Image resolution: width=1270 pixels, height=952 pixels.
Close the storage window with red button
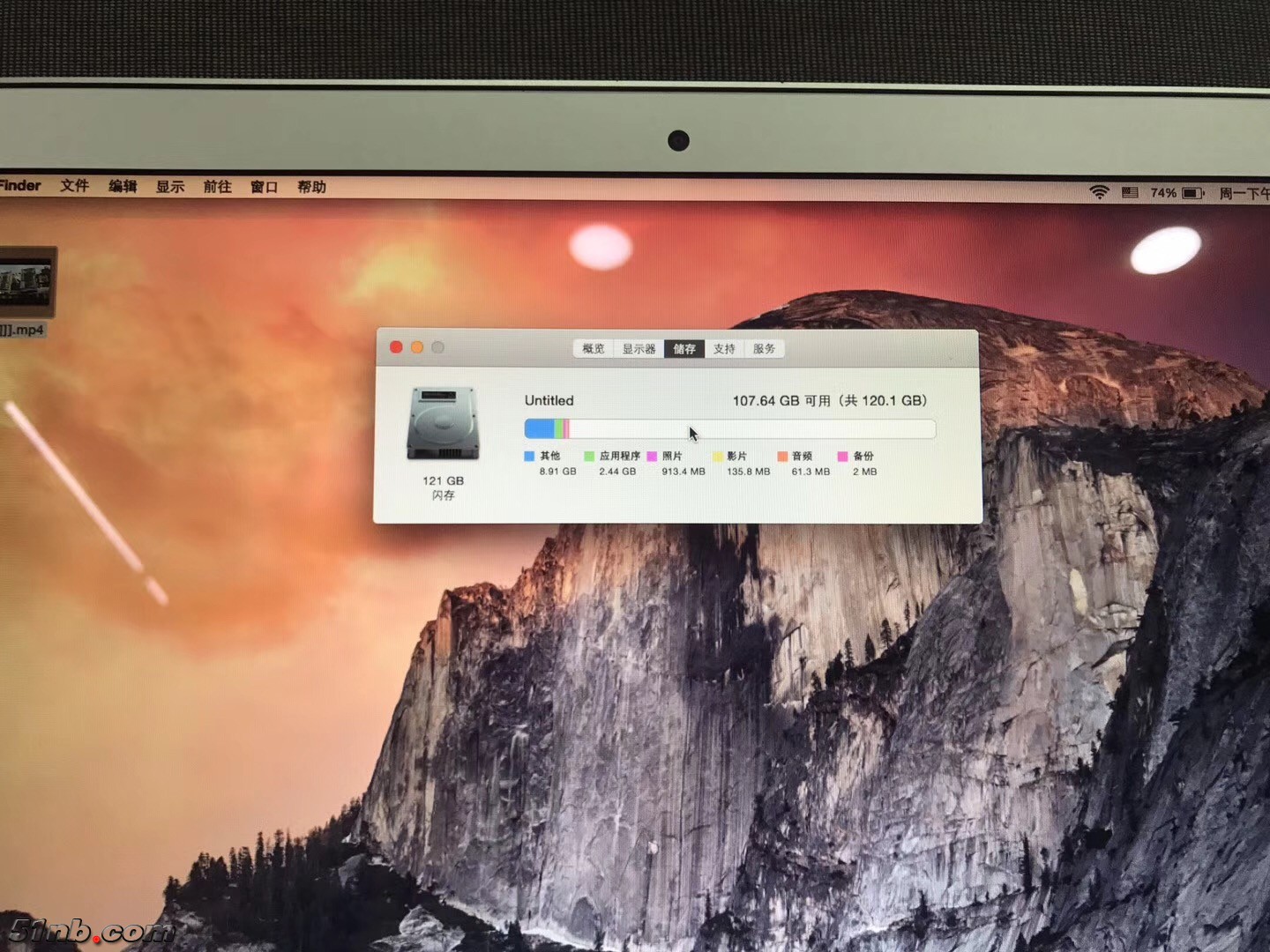pos(396,347)
